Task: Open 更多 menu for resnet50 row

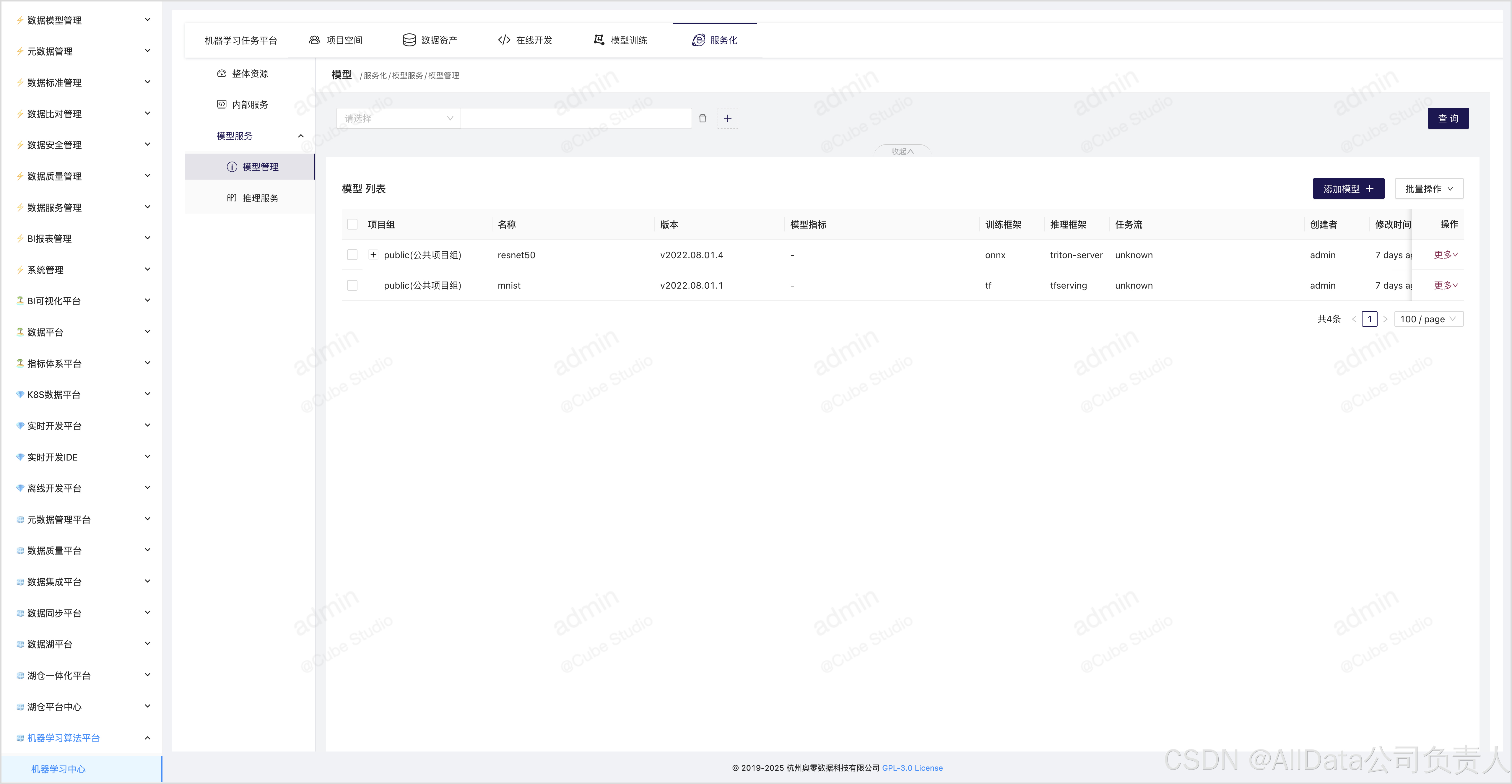Action: coord(1446,255)
